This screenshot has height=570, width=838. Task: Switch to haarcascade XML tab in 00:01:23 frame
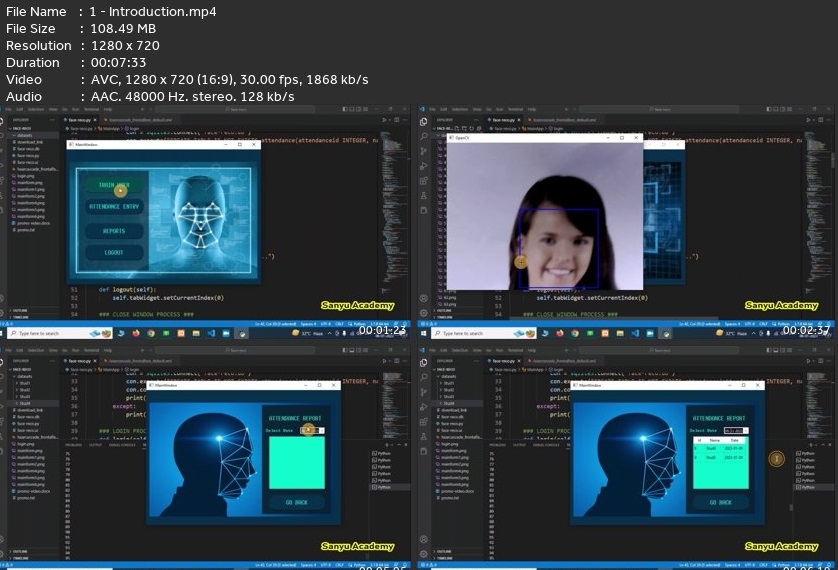click(139, 120)
